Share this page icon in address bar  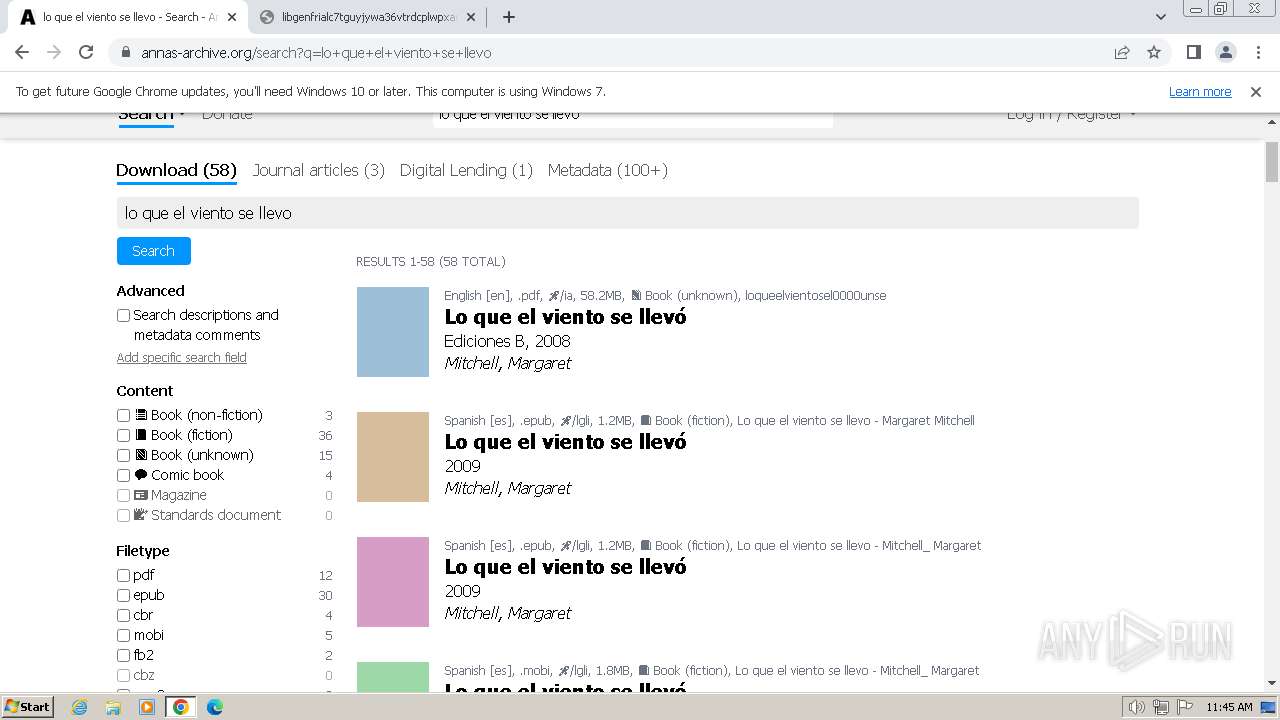coord(1122,52)
